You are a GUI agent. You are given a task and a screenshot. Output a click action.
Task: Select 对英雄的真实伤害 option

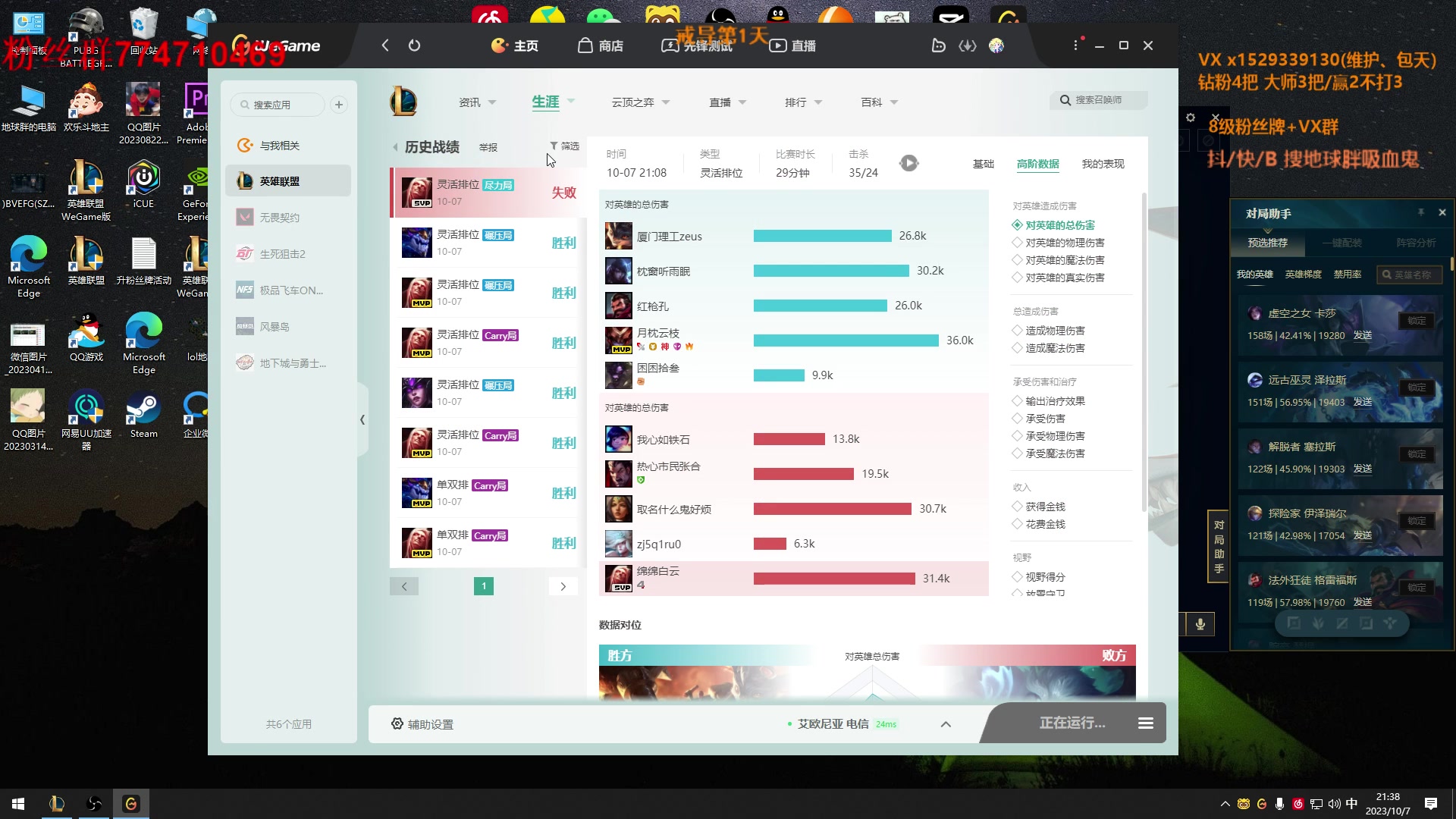point(1059,278)
